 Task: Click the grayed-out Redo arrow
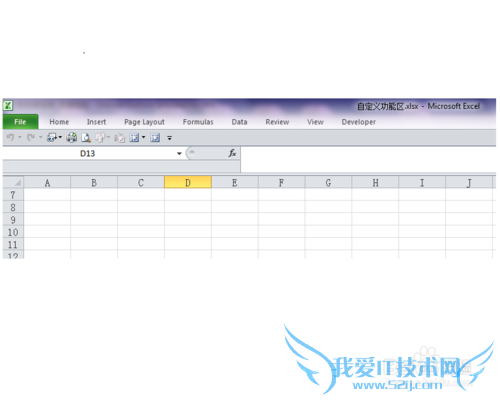pos(31,137)
